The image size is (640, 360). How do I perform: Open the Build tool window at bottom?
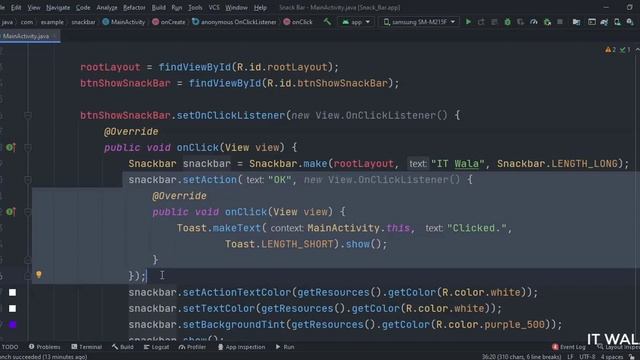coord(123,347)
